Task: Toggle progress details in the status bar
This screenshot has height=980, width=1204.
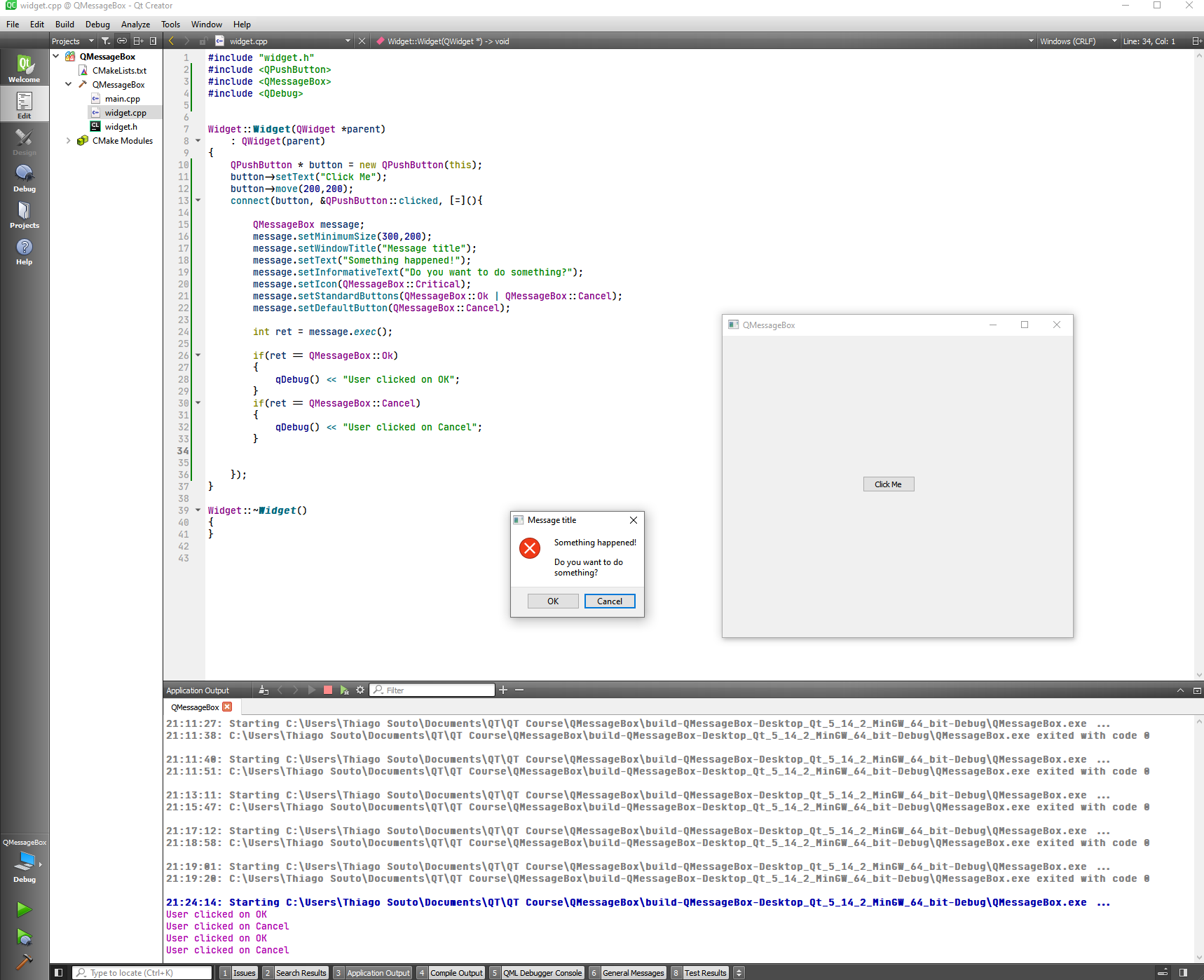Action: pos(1163,972)
